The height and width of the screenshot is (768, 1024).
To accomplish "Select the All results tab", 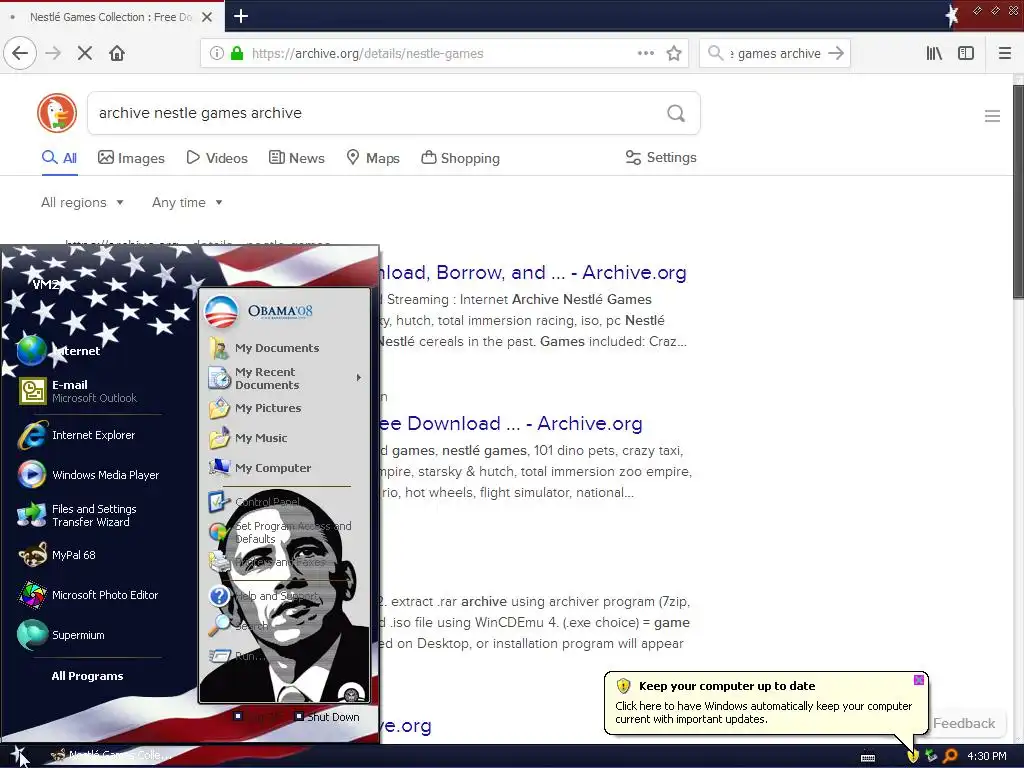I will (59, 158).
